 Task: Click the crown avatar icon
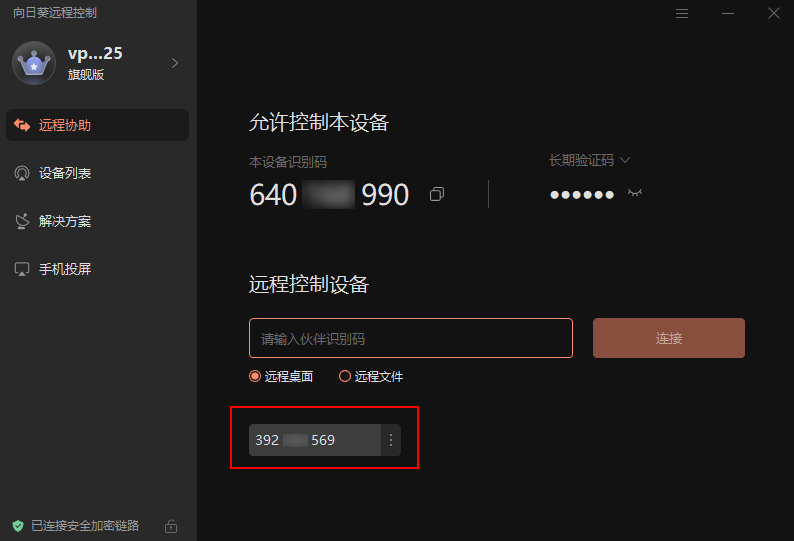pyautogui.click(x=34, y=63)
